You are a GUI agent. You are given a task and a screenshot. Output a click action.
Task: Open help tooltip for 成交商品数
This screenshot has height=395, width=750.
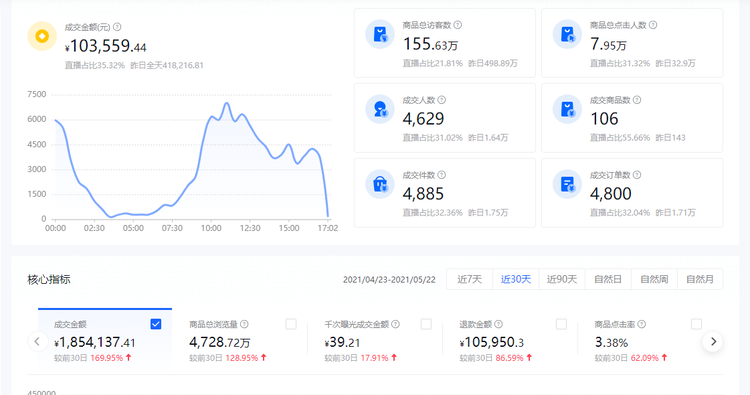pyautogui.click(x=637, y=100)
